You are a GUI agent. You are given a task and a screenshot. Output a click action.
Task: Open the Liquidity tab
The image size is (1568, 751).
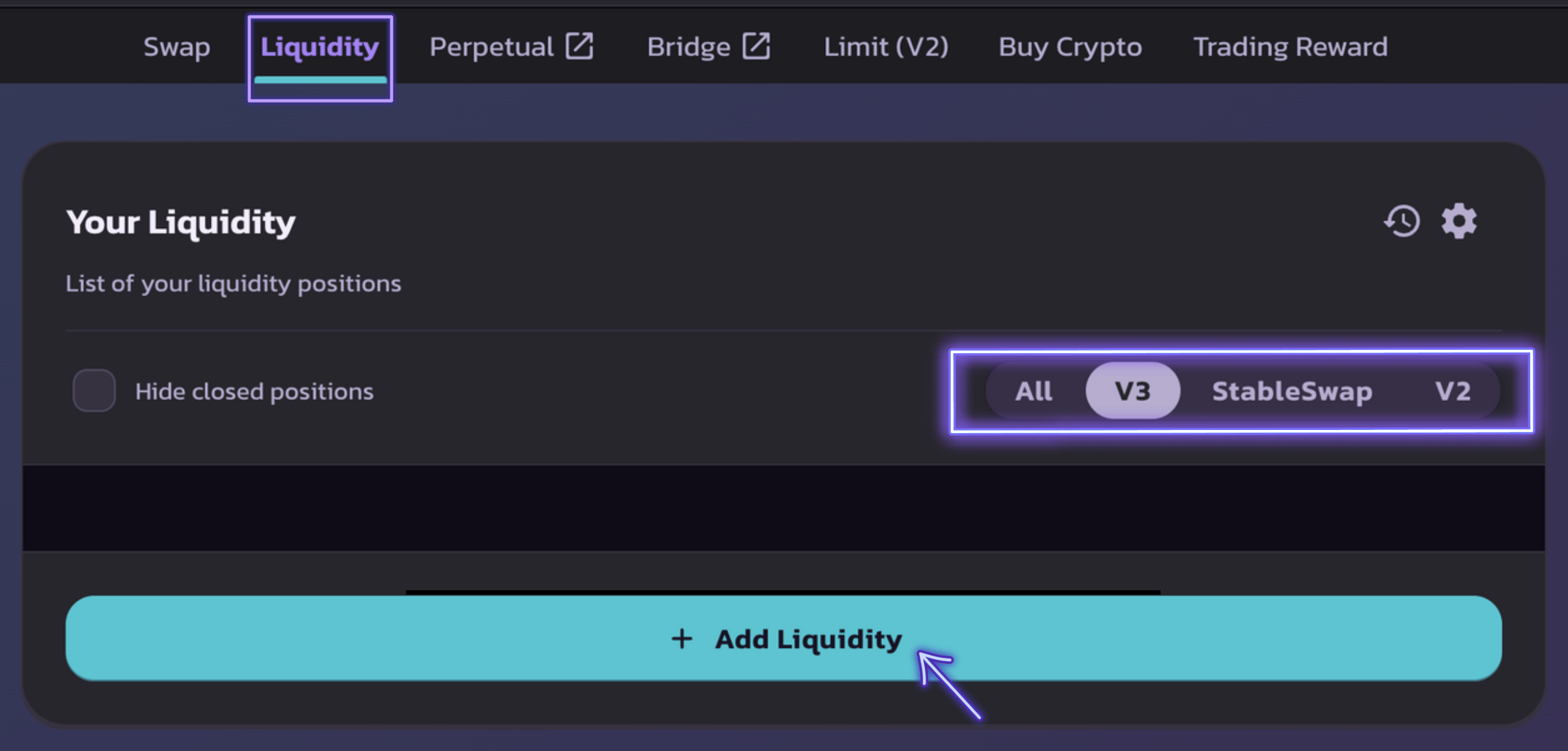point(320,47)
